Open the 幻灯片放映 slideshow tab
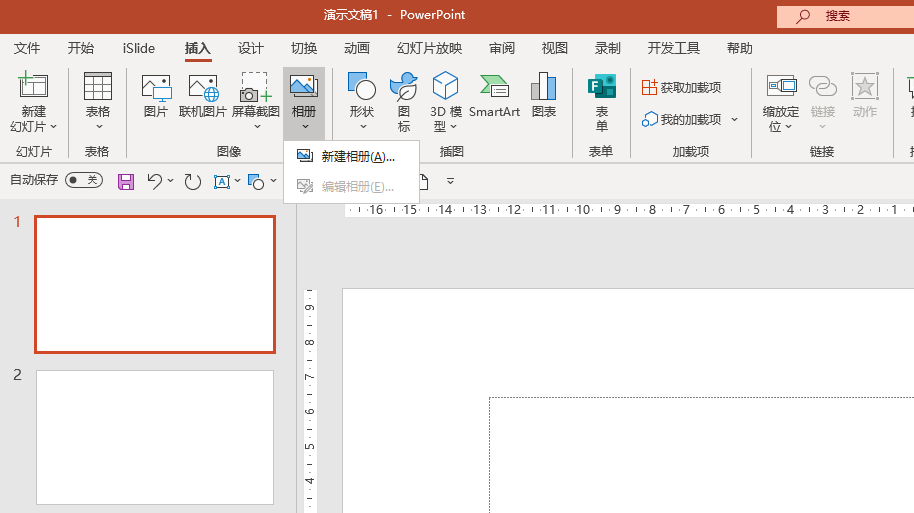 [x=430, y=48]
